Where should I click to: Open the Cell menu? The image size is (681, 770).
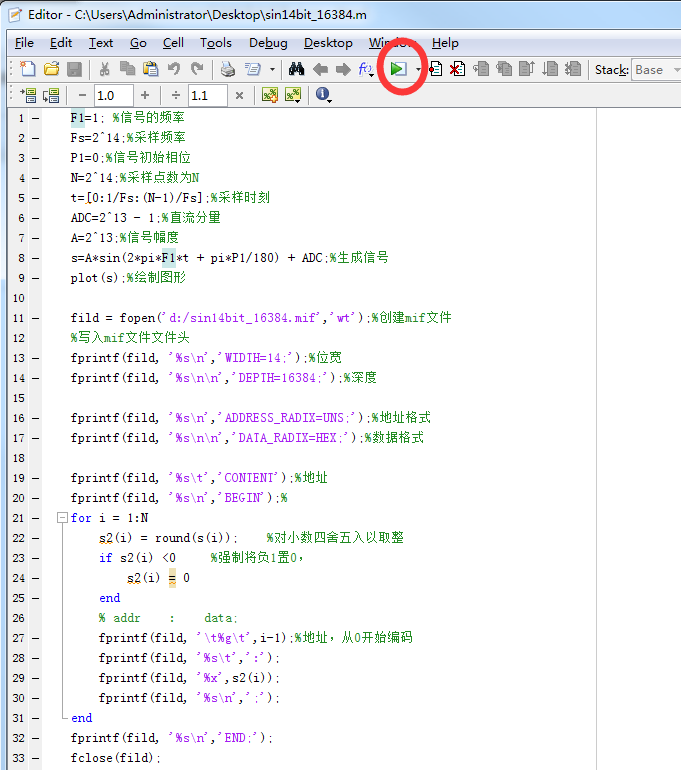click(173, 43)
